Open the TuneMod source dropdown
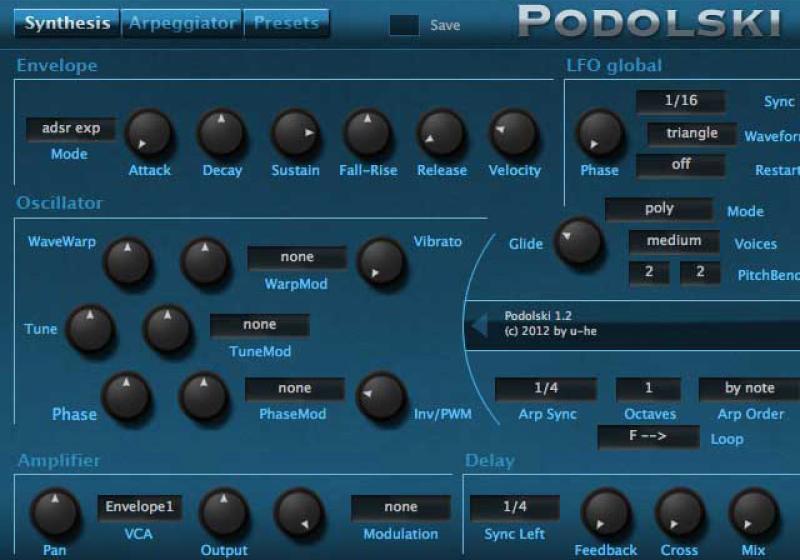 [259, 325]
